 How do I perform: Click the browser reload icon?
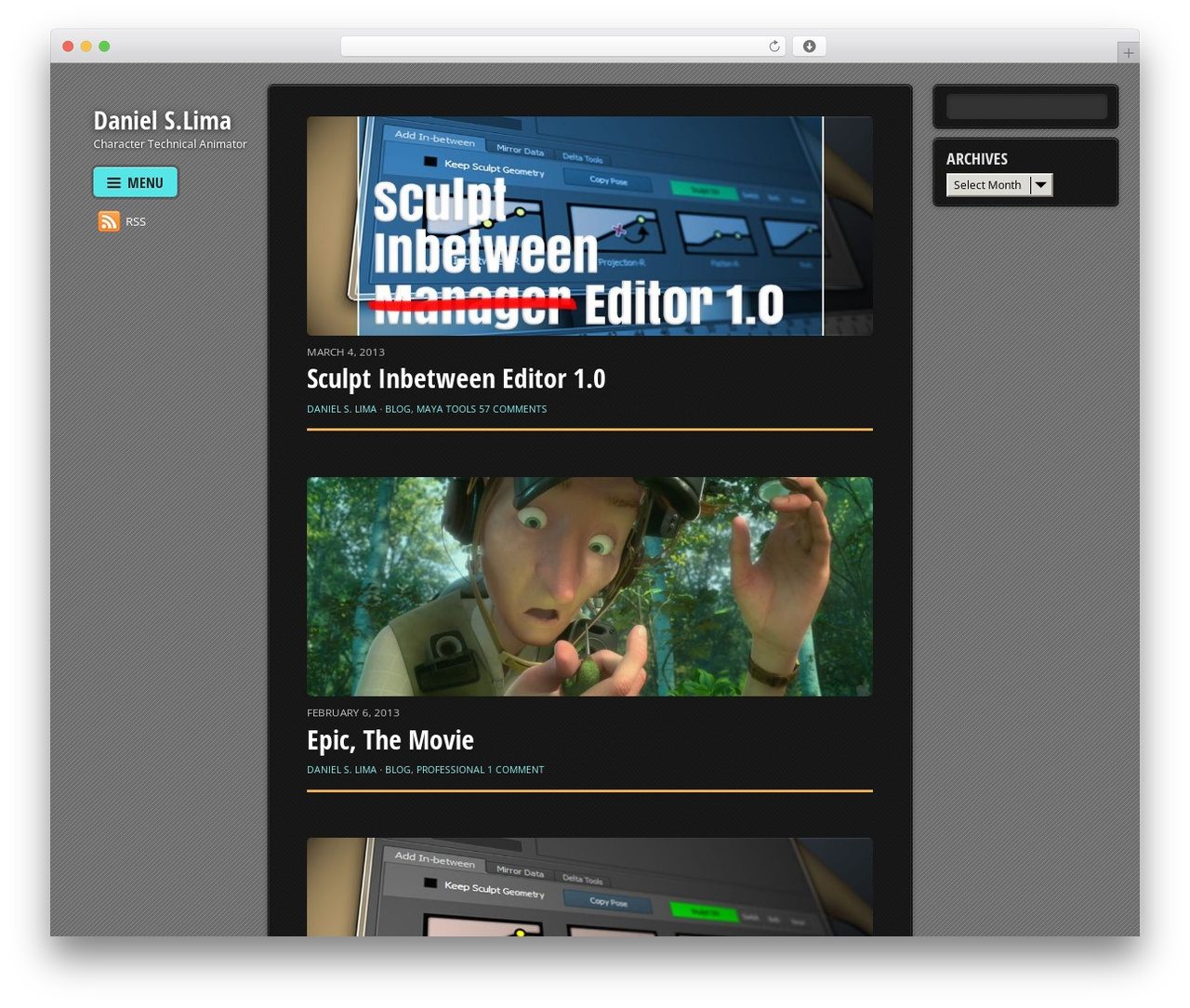tap(773, 46)
